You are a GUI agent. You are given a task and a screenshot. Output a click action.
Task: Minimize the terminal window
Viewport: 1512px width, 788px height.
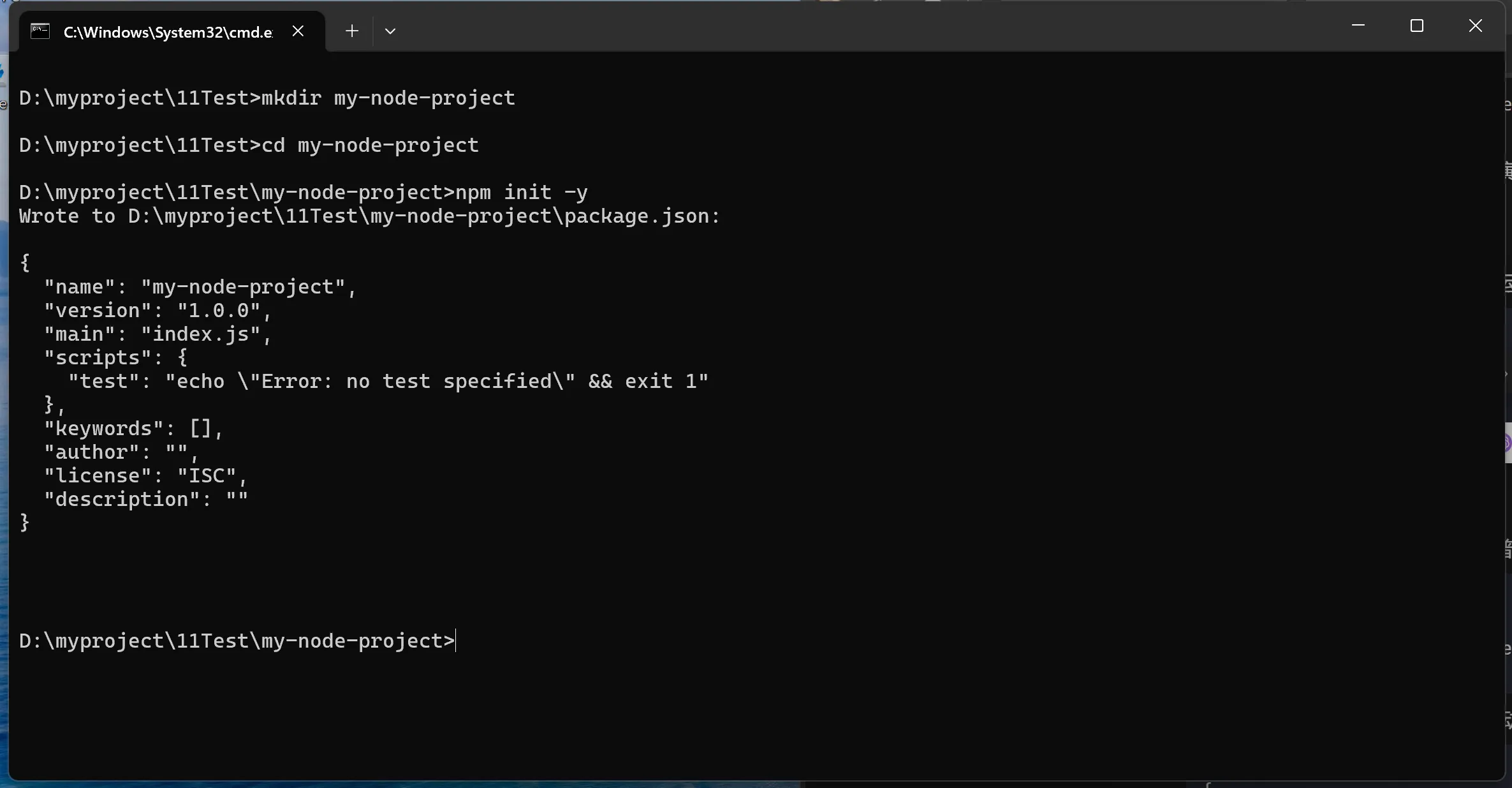tap(1358, 26)
